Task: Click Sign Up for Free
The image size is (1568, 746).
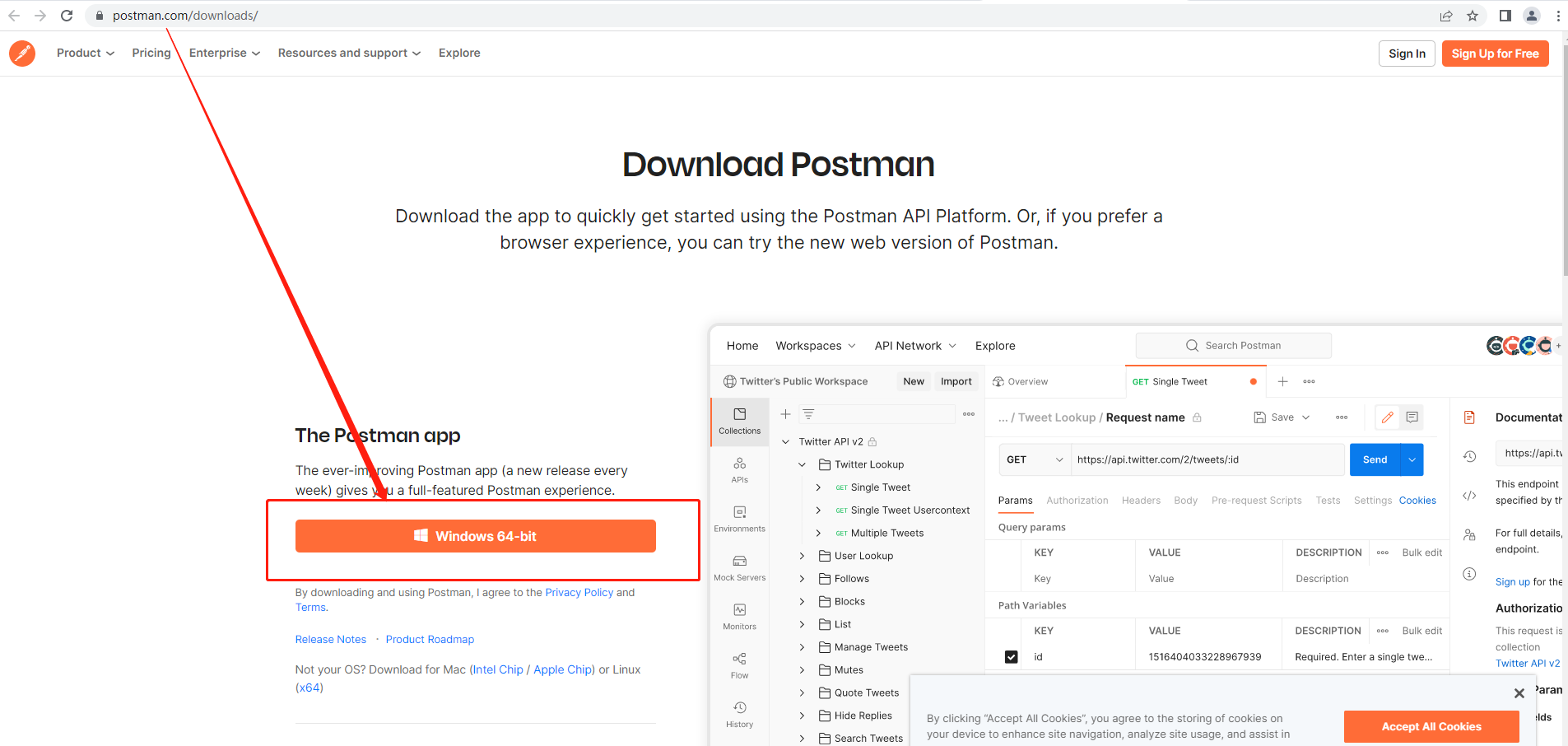Action: 1496,54
